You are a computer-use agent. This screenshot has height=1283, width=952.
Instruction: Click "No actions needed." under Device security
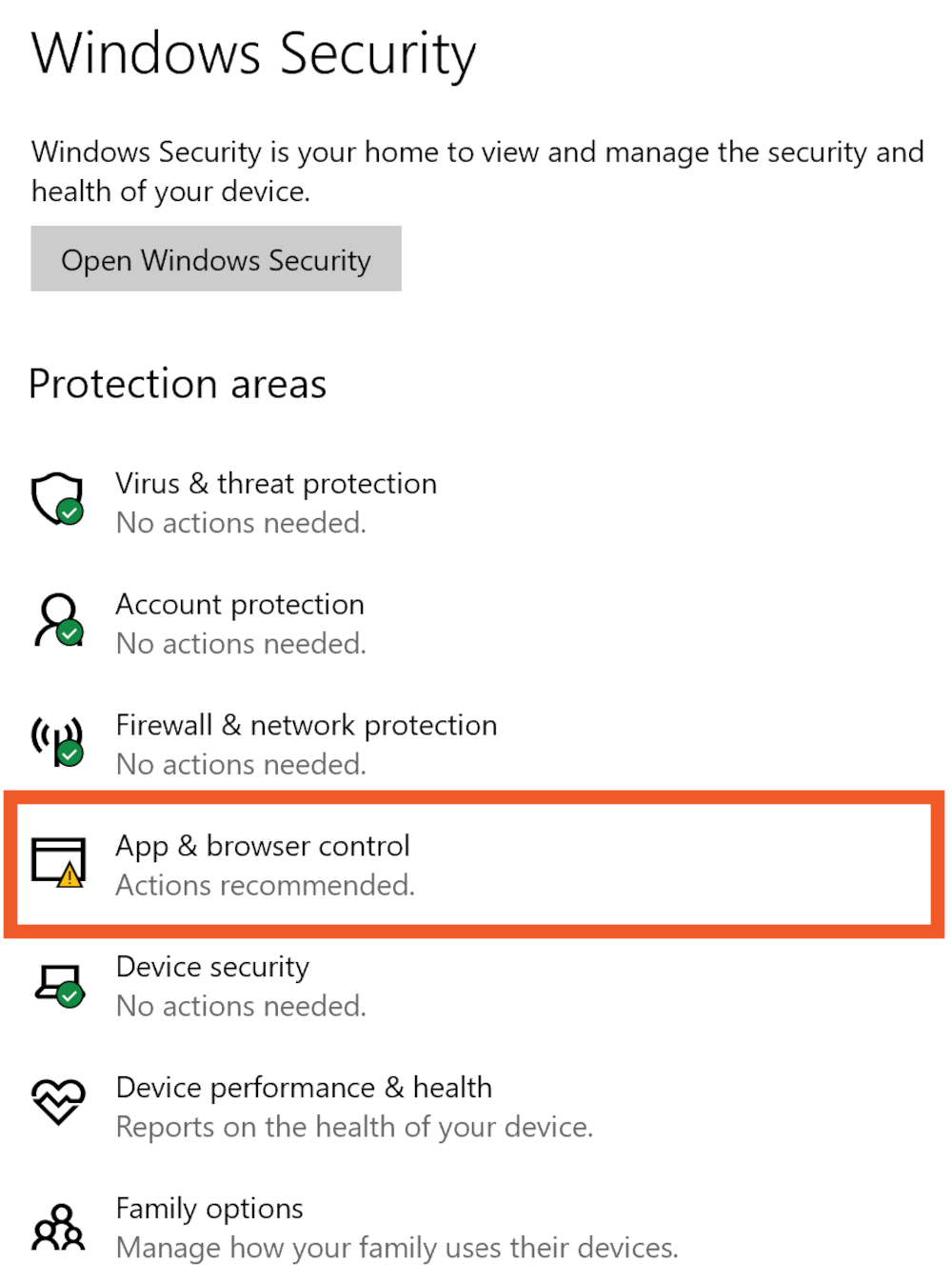pyautogui.click(x=241, y=1007)
